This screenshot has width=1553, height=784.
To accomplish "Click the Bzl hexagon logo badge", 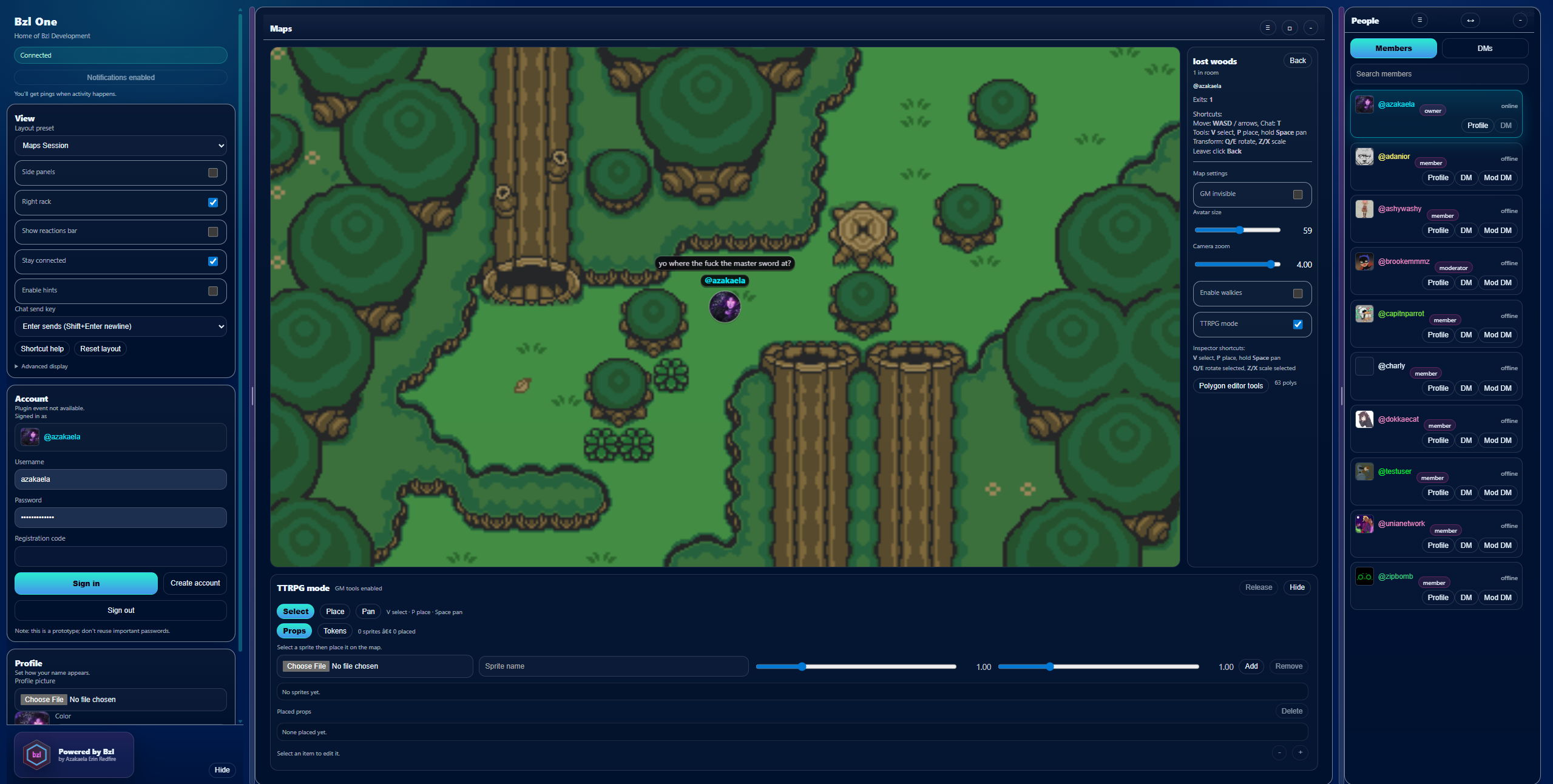I will pos(36,755).
